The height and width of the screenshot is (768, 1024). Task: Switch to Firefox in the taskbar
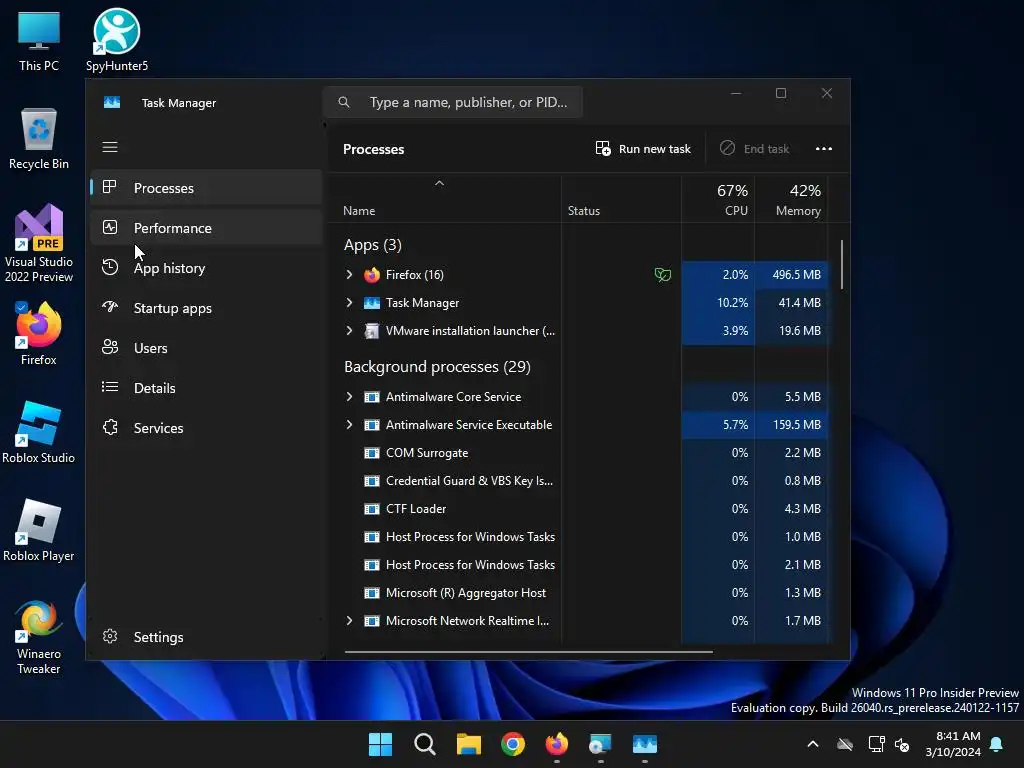556,744
